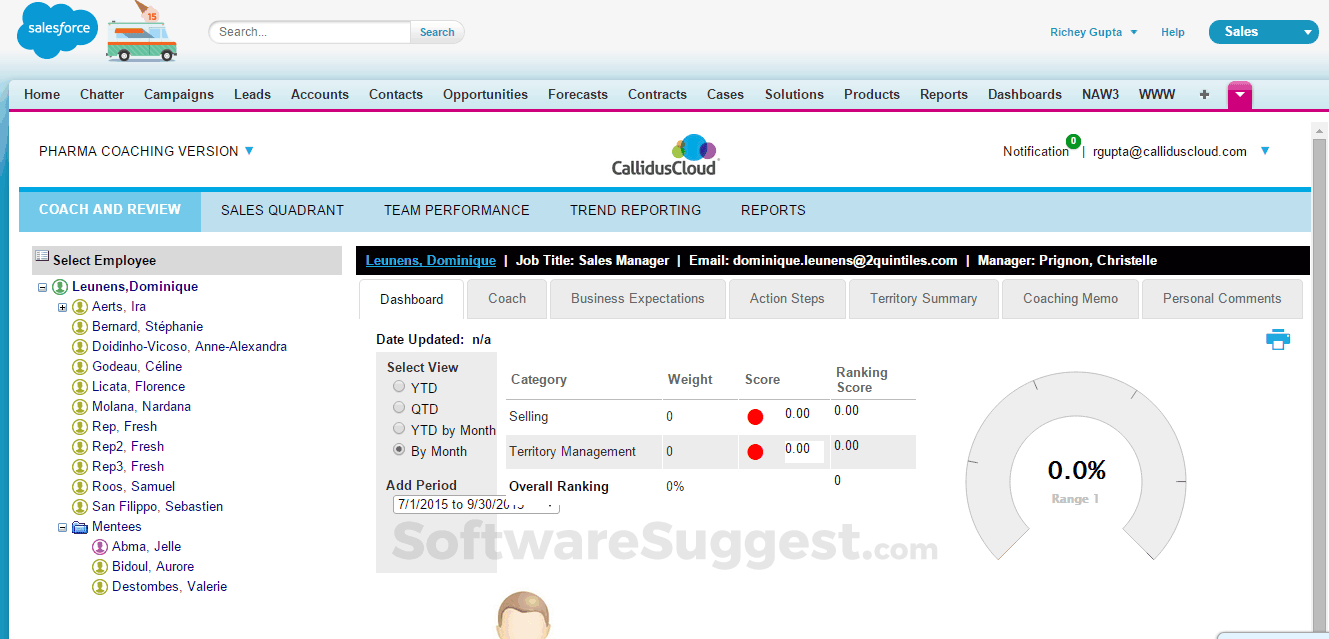Expand the Aerts, Ira tree node
1329x639 pixels.
[62, 307]
